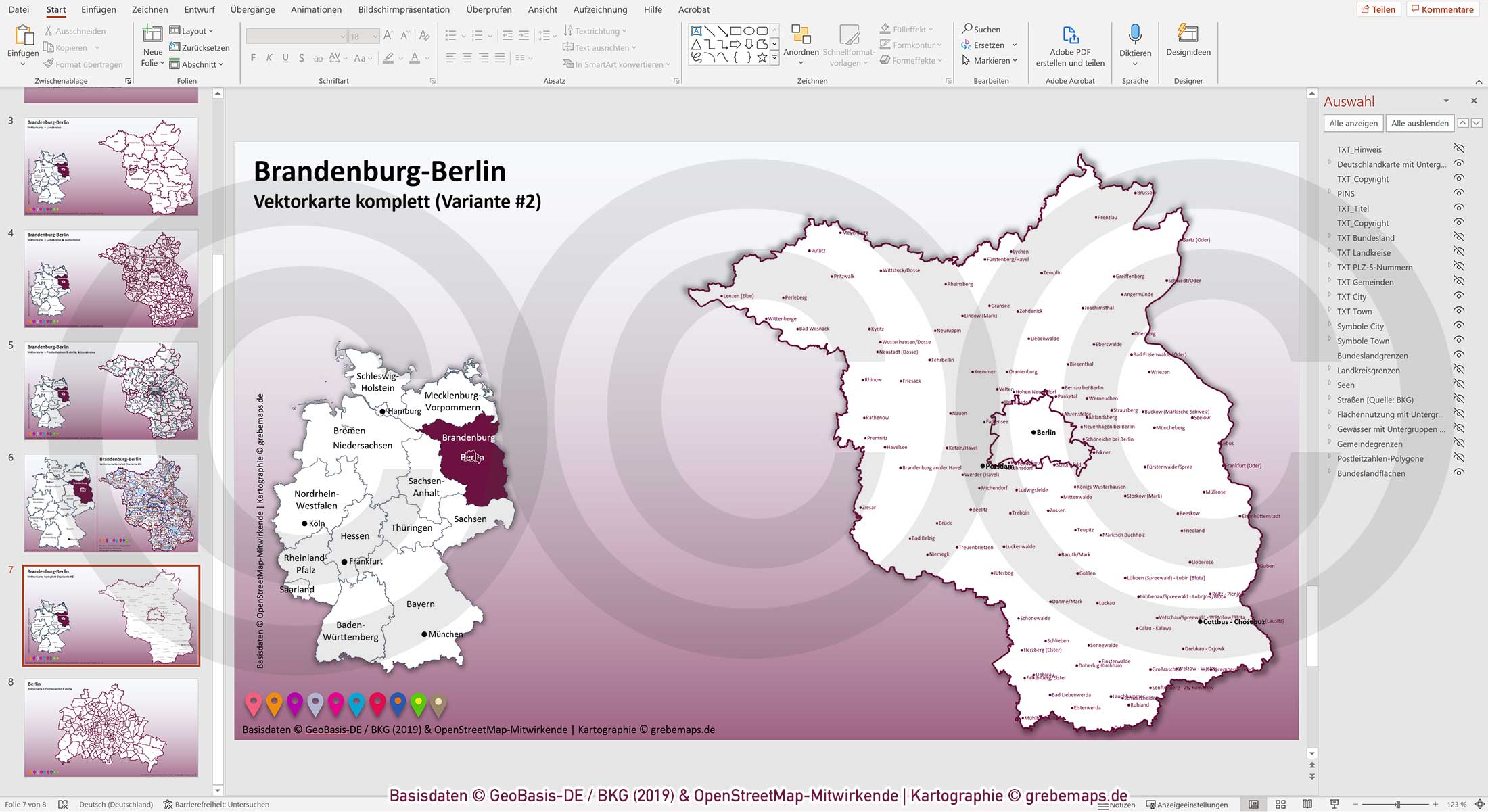This screenshot has width=1488, height=812.
Task: Open the Fülleffekt paint bucket icon
Action: 885,29
